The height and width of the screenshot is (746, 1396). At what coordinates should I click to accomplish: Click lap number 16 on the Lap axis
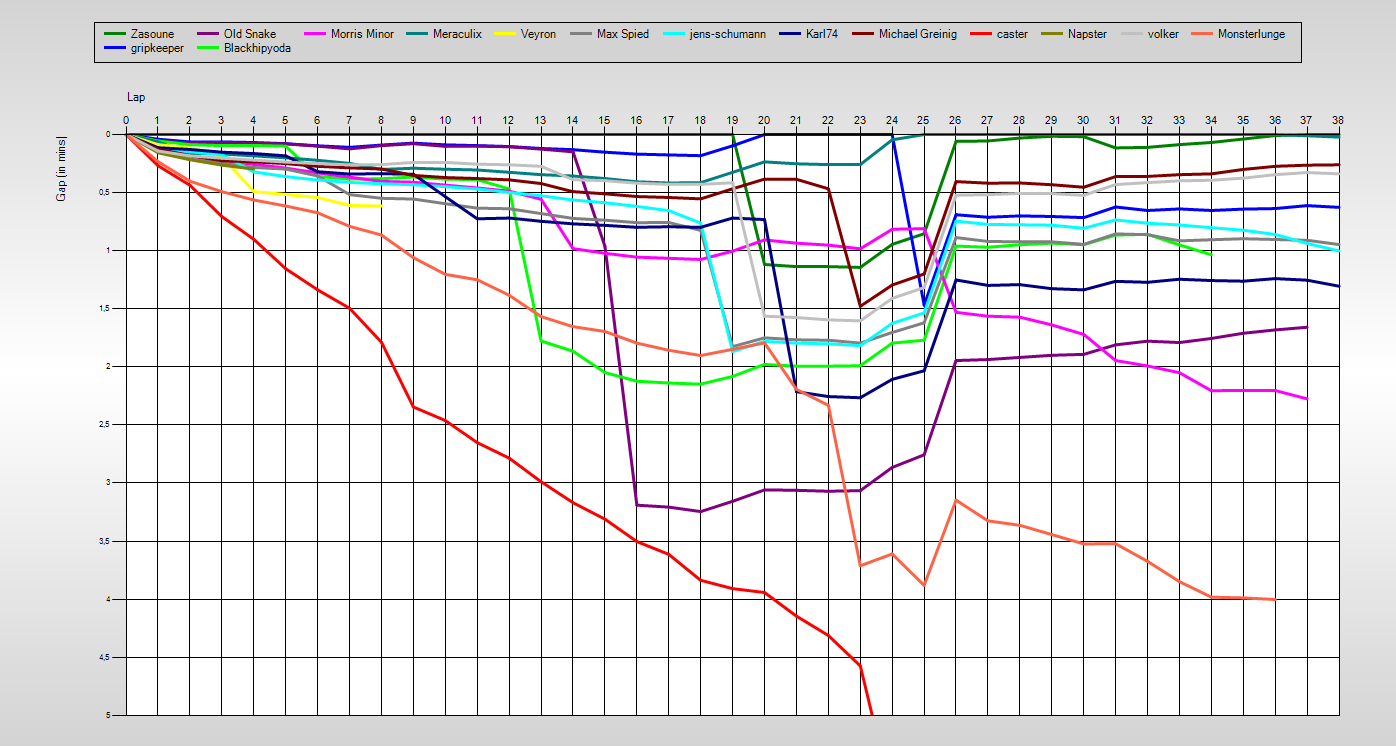click(x=637, y=120)
